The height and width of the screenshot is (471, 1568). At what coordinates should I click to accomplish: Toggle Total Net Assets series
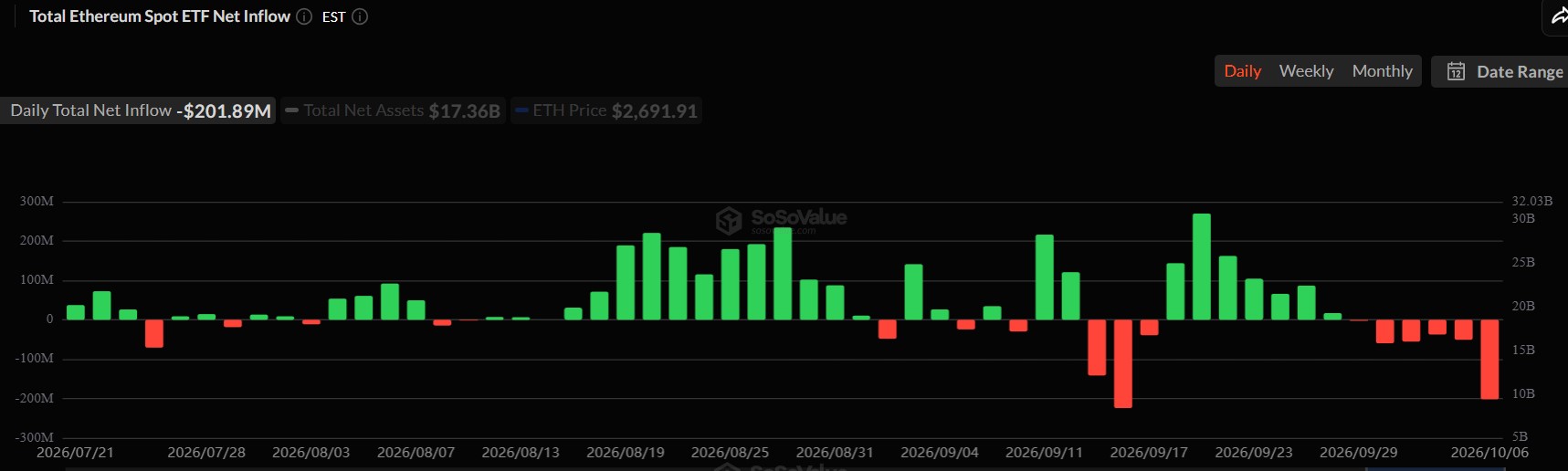[x=394, y=110]
